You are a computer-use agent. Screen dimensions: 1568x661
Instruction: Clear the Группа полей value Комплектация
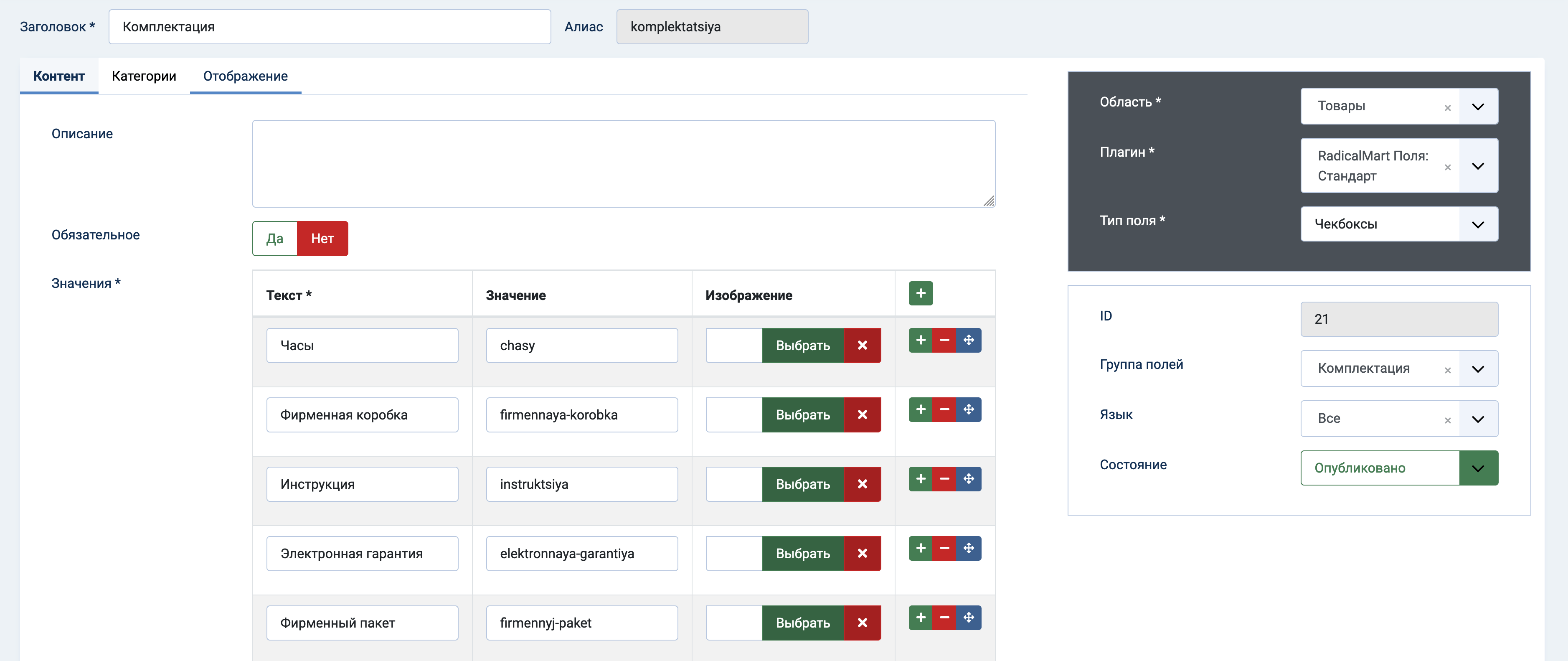click(x=1447, y=370)
